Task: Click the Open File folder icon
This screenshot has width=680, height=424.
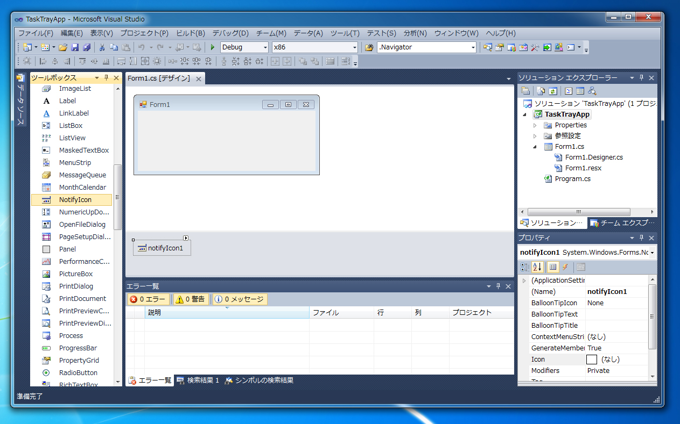Action: tap(63, 47)
